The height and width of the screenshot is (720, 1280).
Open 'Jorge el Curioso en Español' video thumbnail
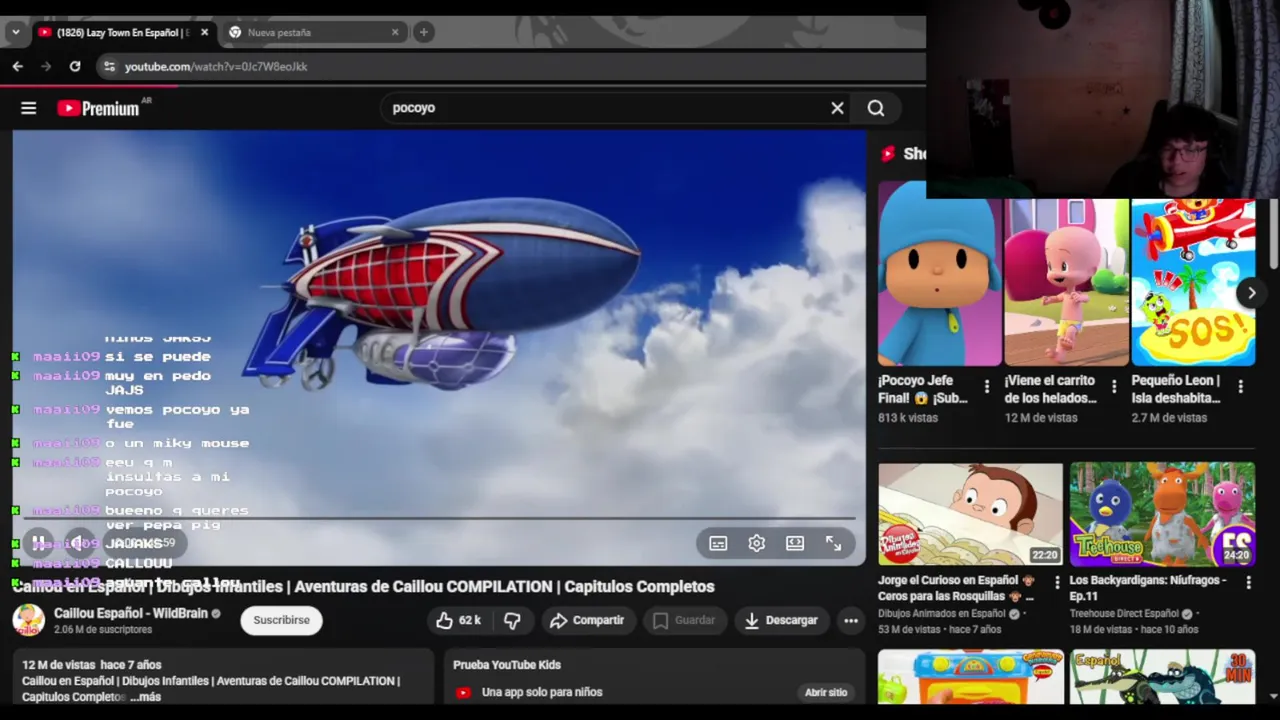(970, 514)
